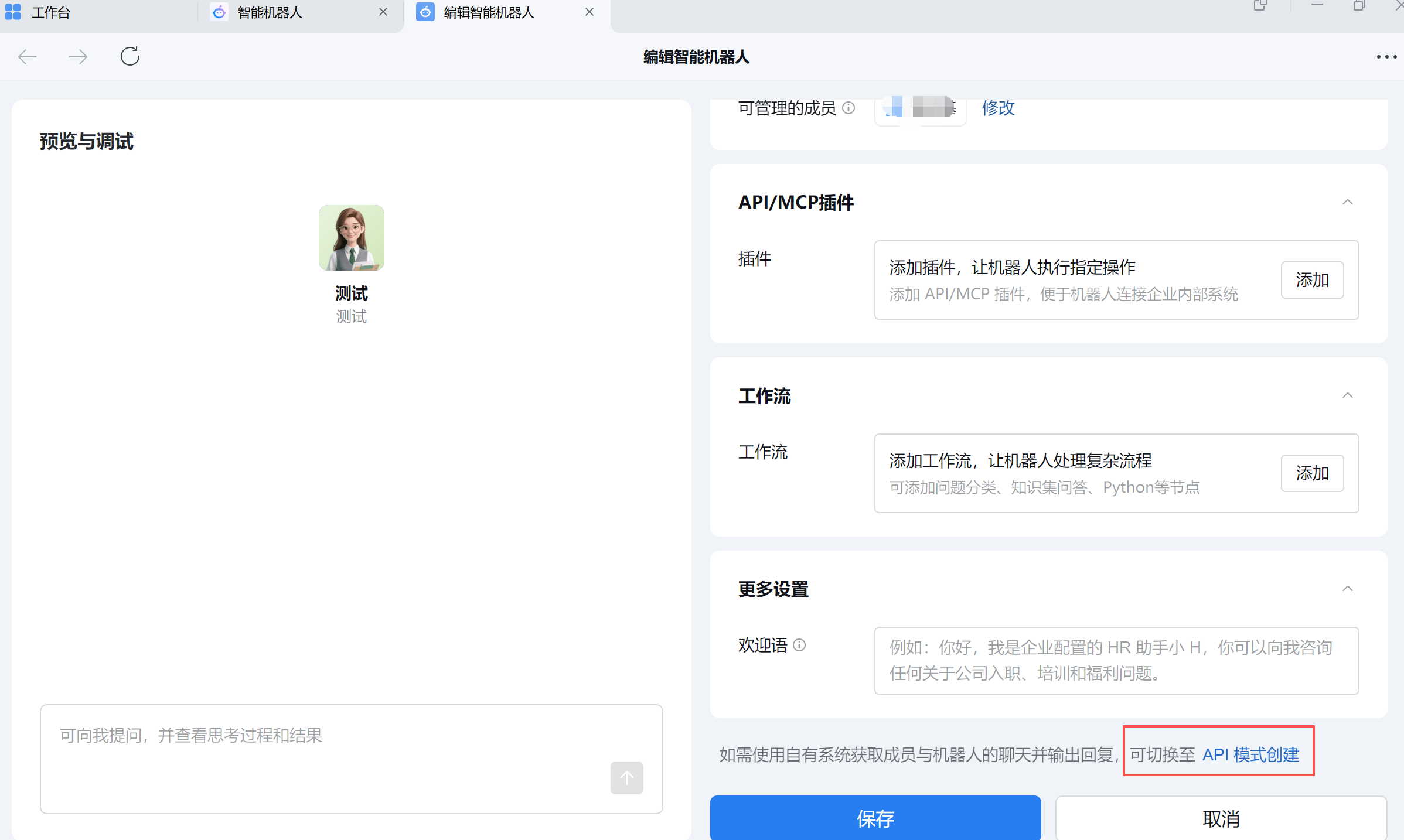Click the pin window icon in title bar
Viewport: 1404px width, 840px height.
[x=1260, y=6]
